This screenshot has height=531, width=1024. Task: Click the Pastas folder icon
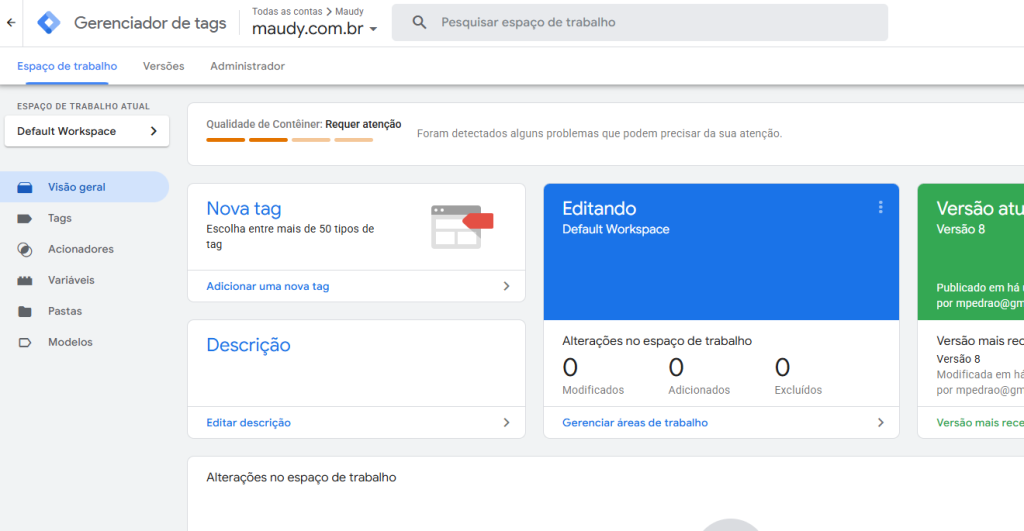coord(25,311)
